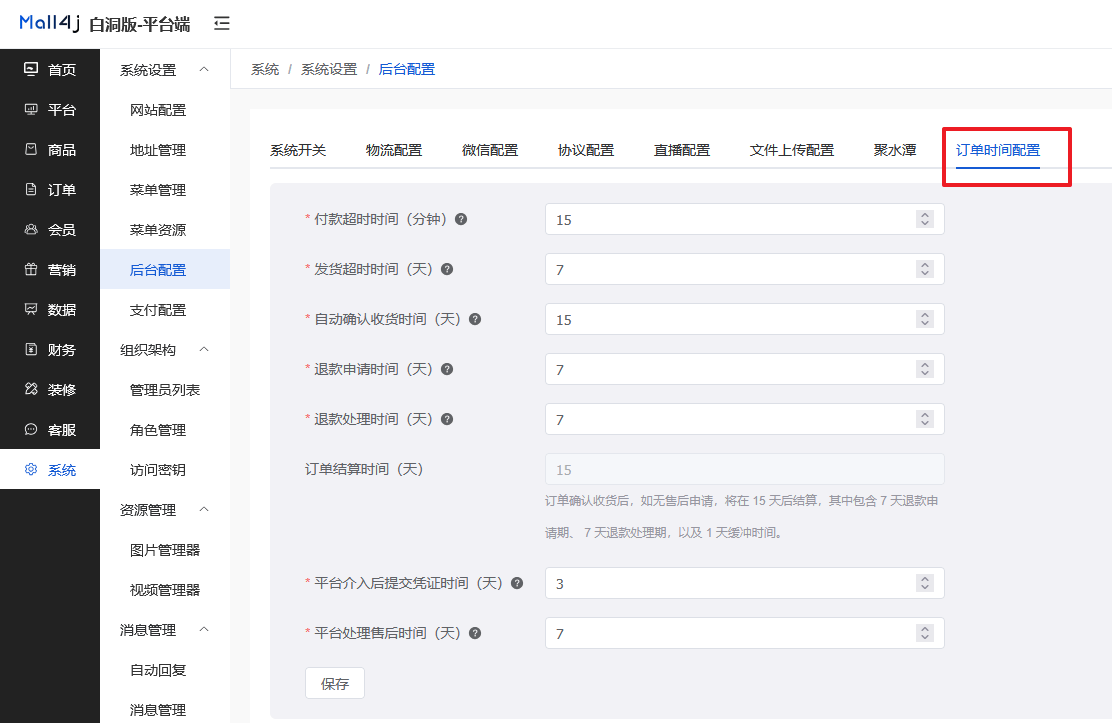Screen dimensions: 1112x723
Task: Show help tooltip for 退款申请时间
Action: [447, 369]
